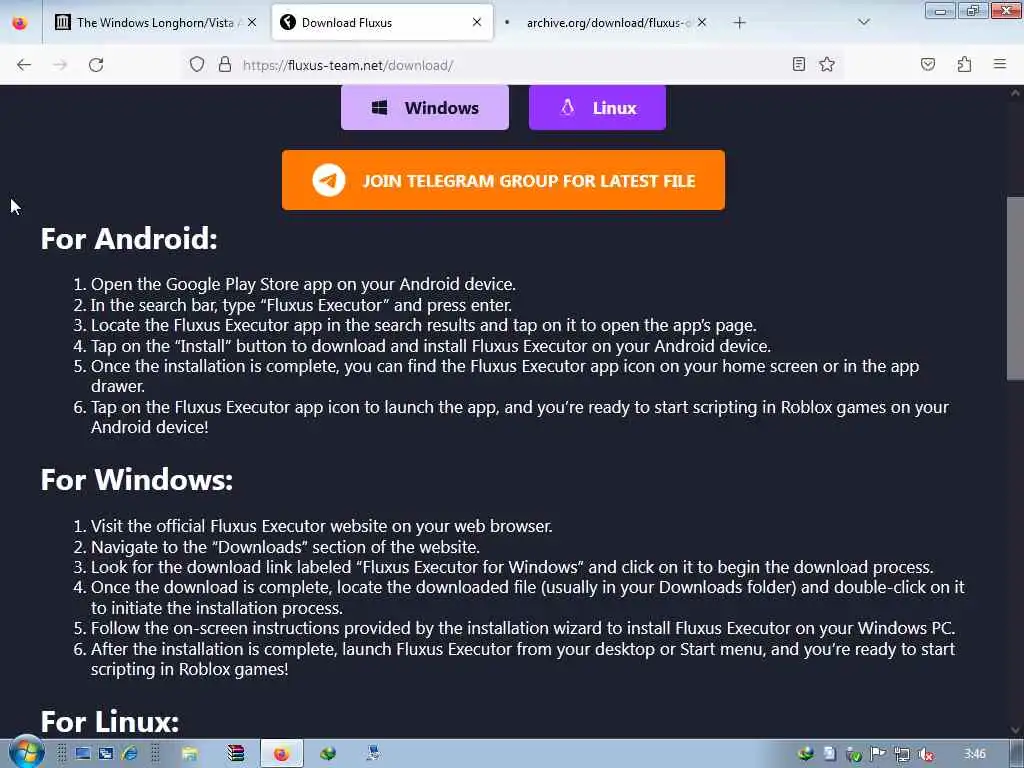Viewport: 1024px width, 768px height.
Task: Open a new tab with plus button
Action: (739, 23)
